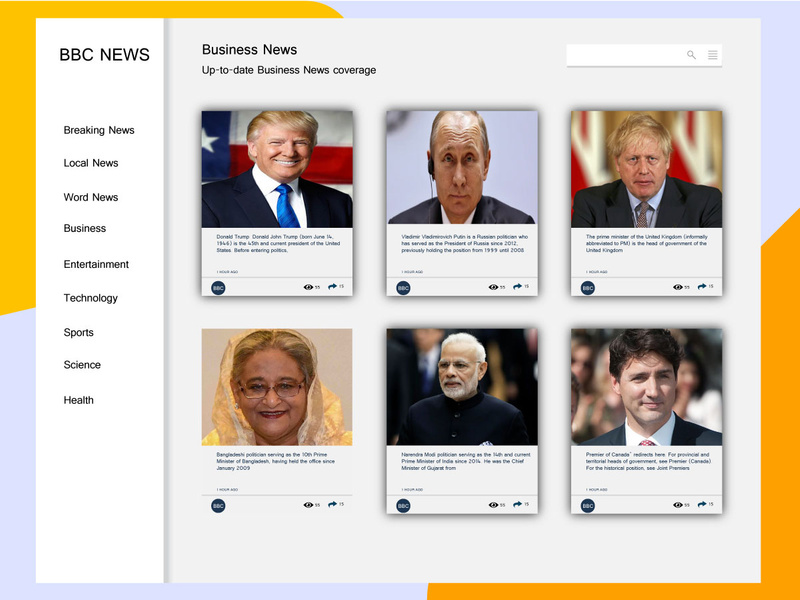
Task: Select Business in the sidebar
Action: coord(85,228)
